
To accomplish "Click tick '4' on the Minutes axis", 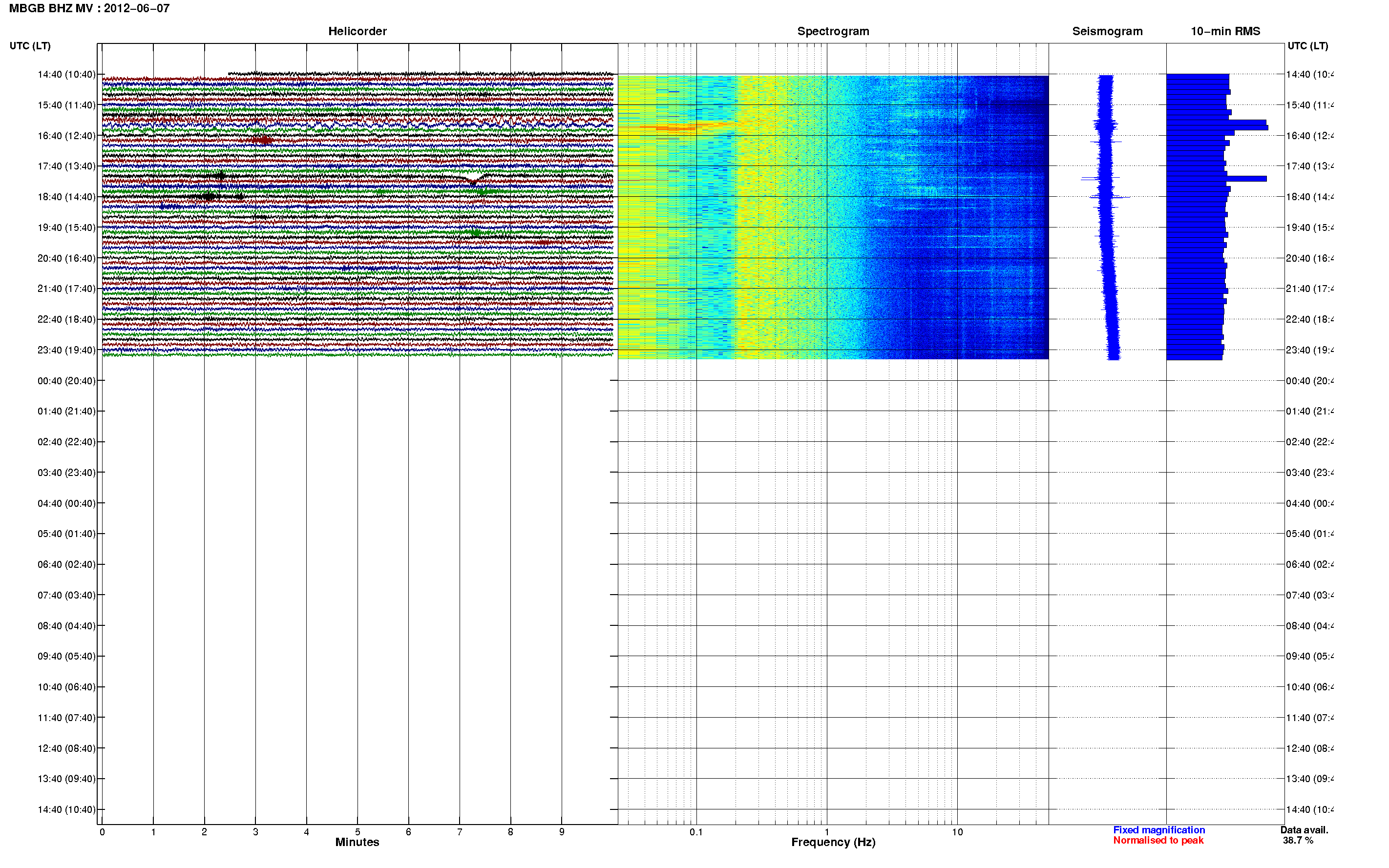I will tap(307, 832).
